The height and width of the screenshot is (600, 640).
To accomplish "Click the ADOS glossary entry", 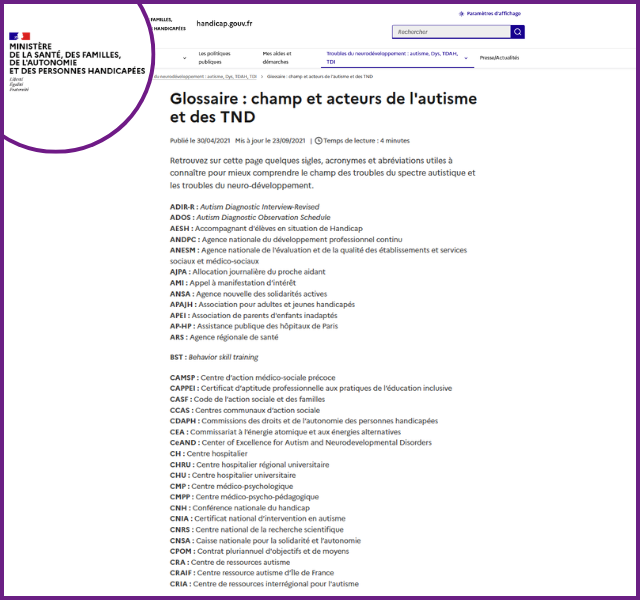I will (250, 217).
